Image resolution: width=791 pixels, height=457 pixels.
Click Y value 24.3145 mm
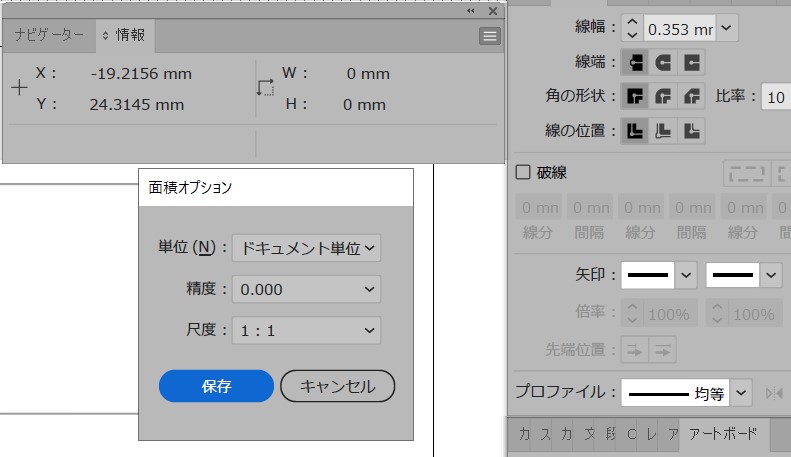pos(136,105)
